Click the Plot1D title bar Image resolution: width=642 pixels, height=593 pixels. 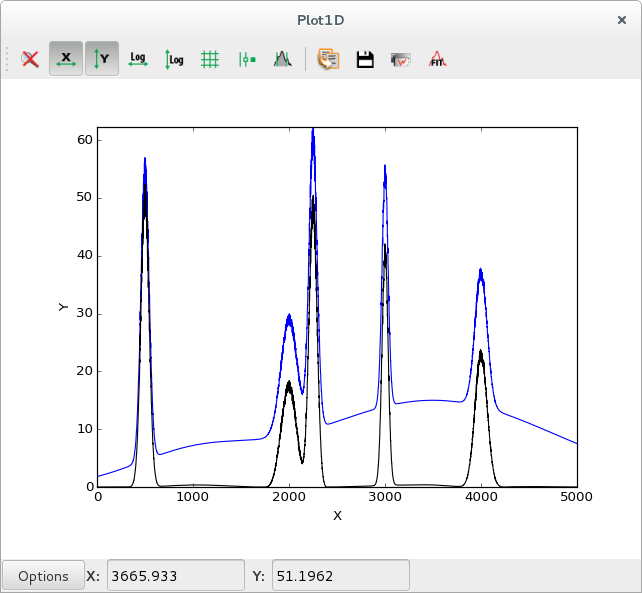[x=320, y=19]
